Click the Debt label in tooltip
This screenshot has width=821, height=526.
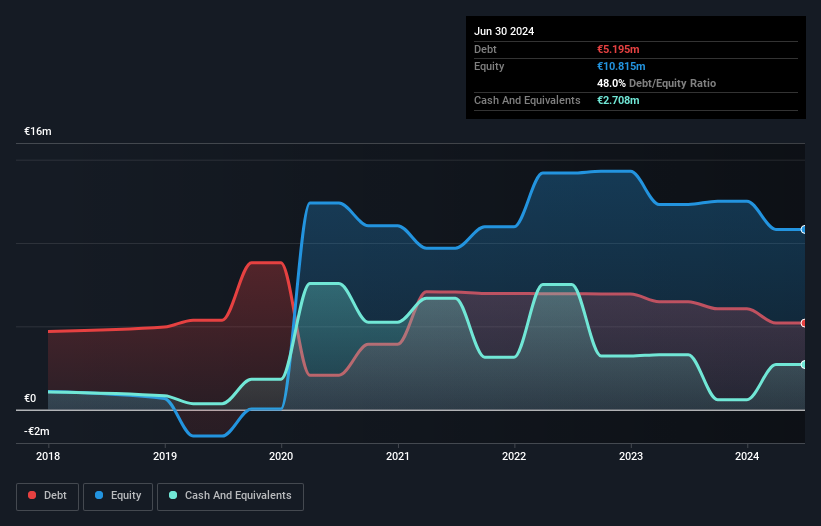[485, 49]
